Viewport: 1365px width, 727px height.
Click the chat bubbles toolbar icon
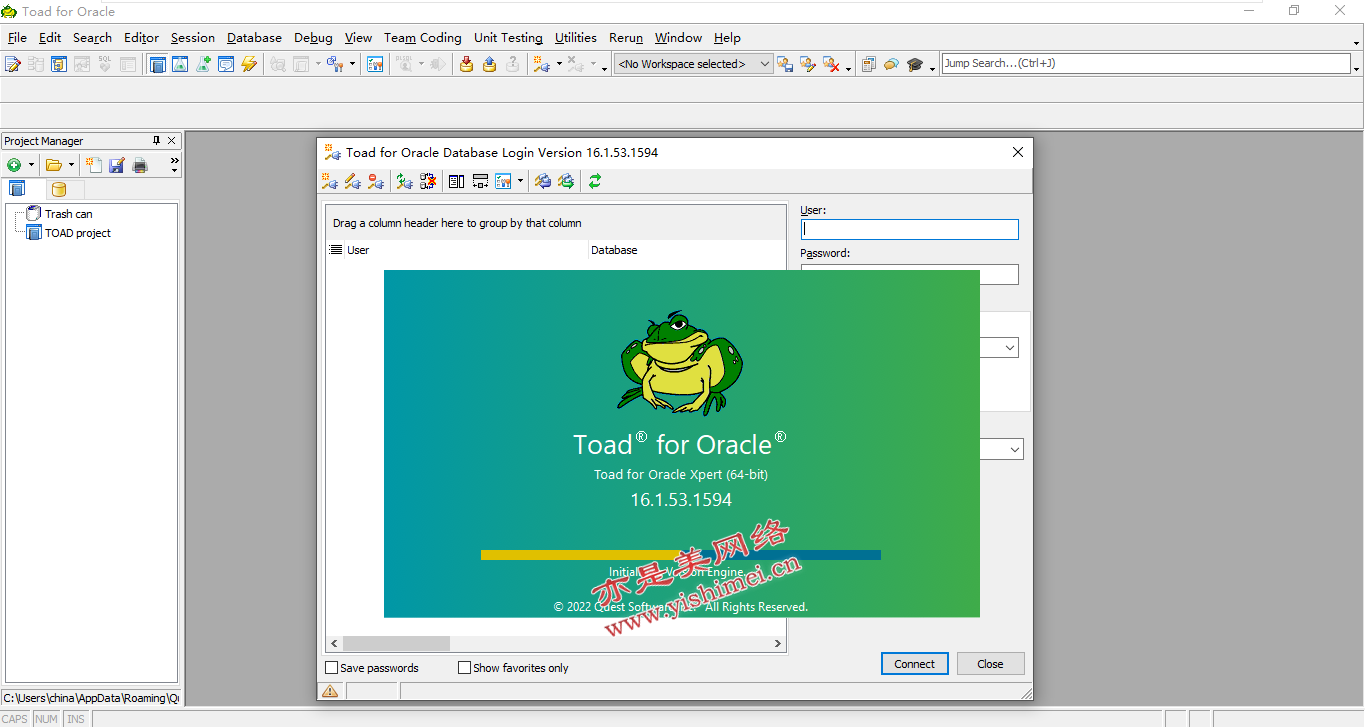pyautogui.click(x=891, y=64)
